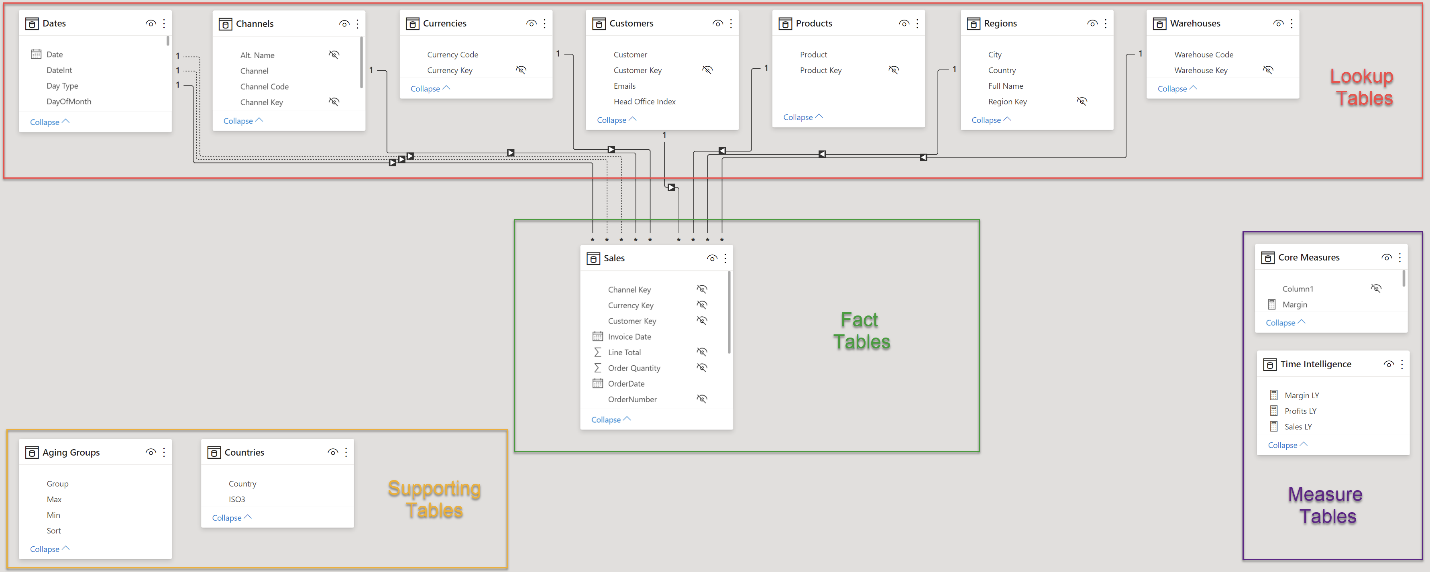Collapse the Dates table card
The image size is (1430, 572).
click(x=50, y=121)
